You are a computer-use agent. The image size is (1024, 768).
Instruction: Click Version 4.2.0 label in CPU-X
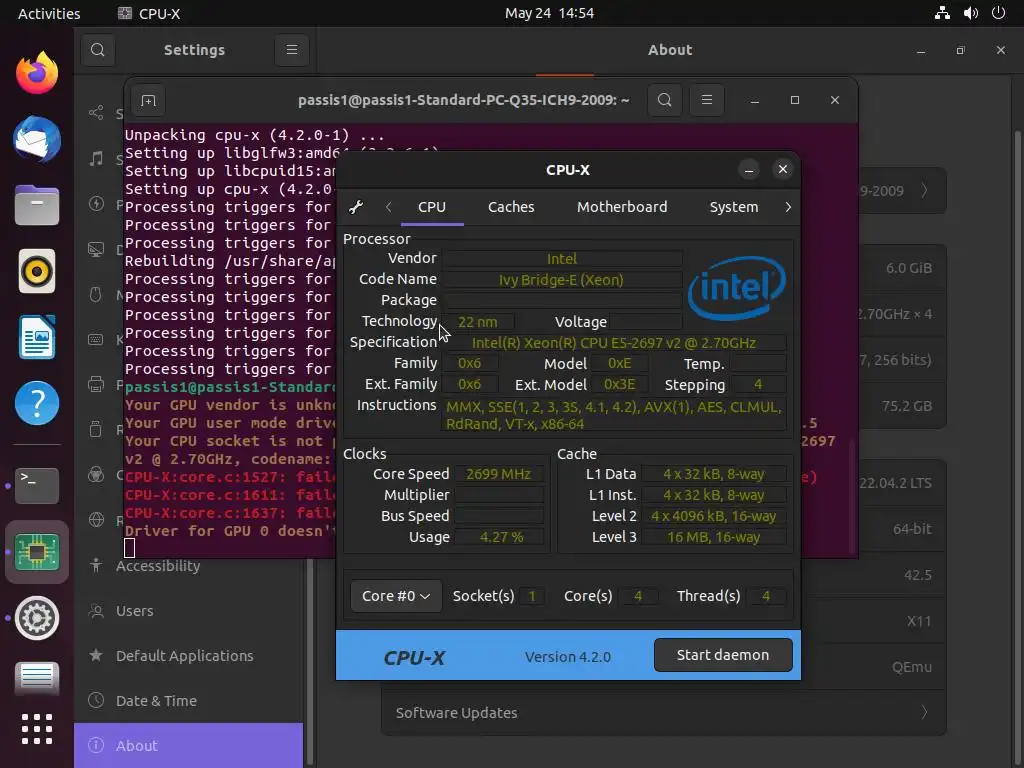[x=568, y=657]
